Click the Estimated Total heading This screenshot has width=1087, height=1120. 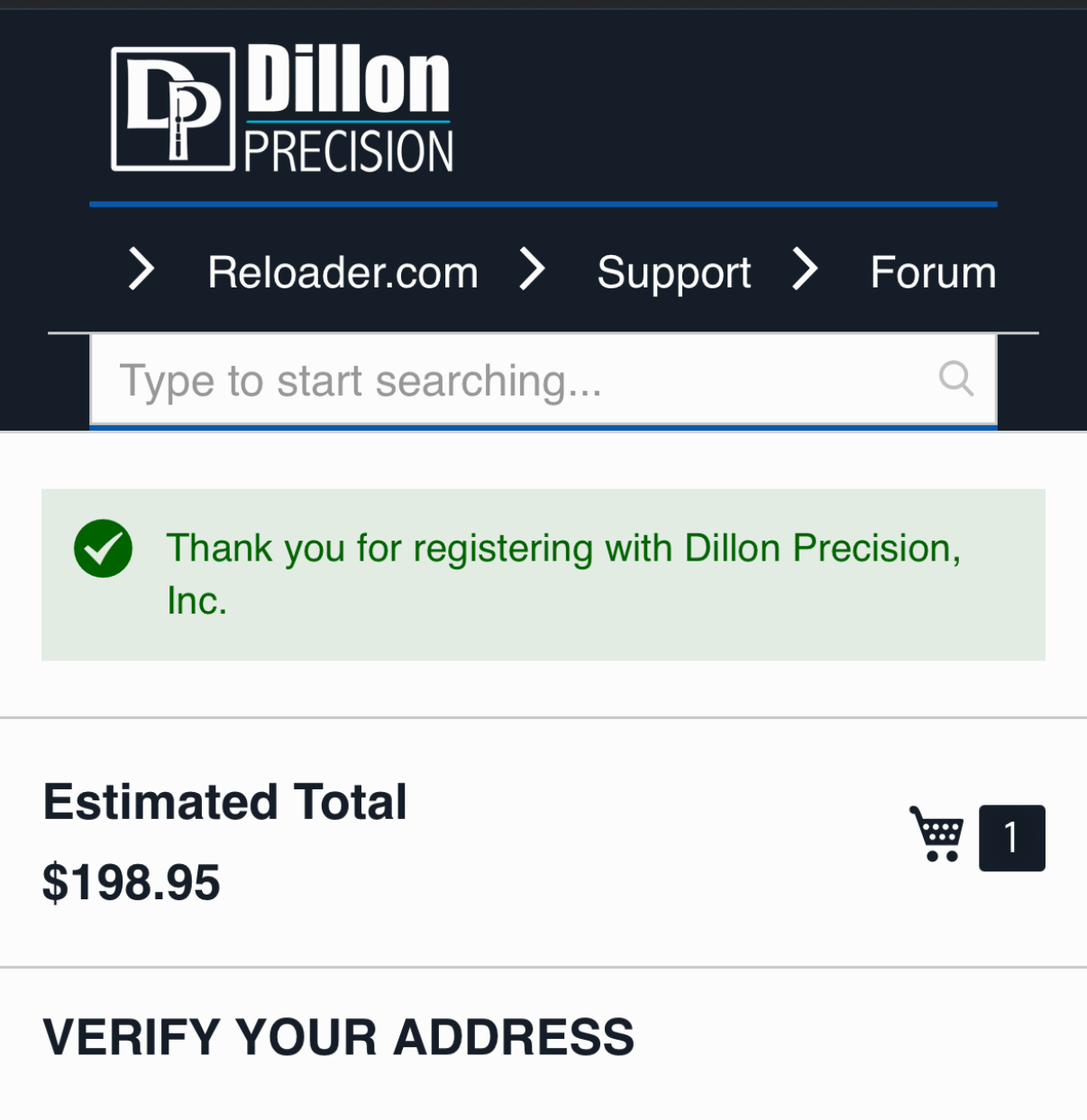click(x=225, y=802)
